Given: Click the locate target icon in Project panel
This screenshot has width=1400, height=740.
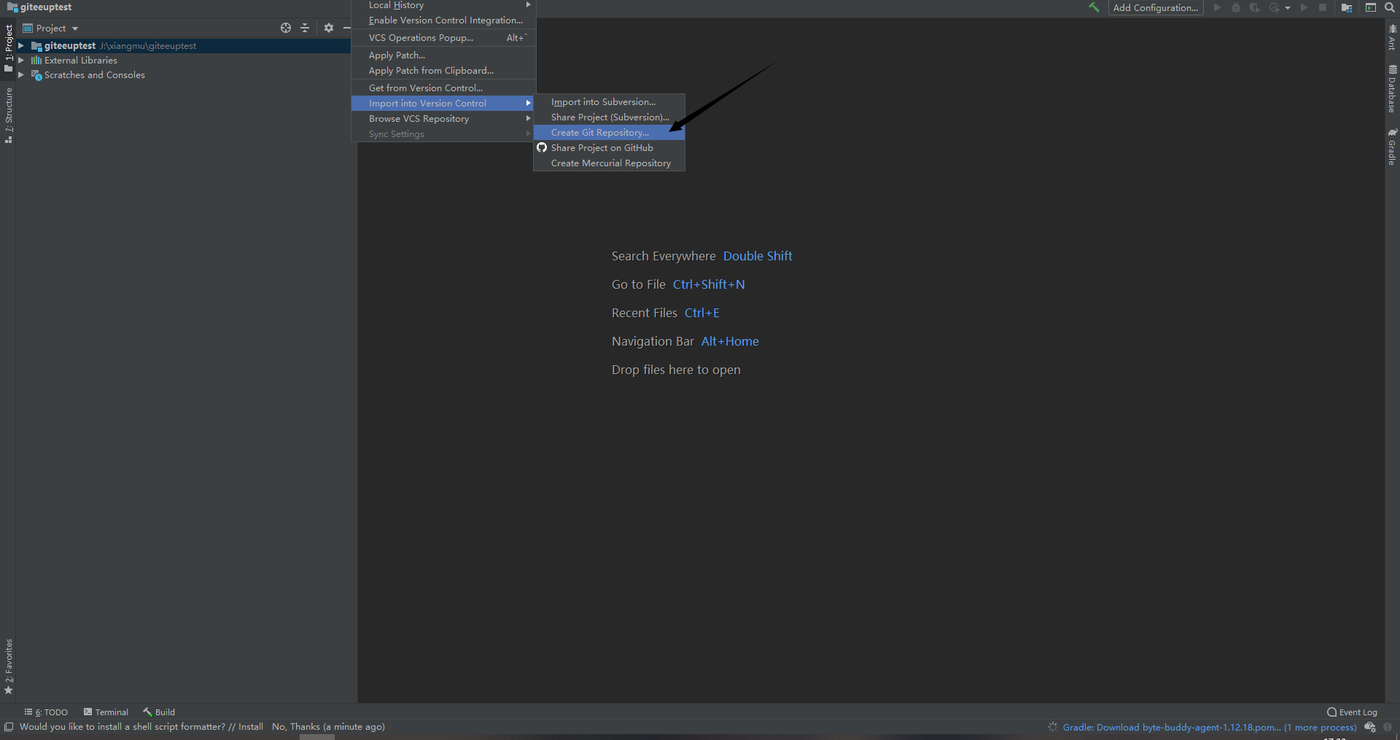Looking at the screenshot, I should coord(286,28).
